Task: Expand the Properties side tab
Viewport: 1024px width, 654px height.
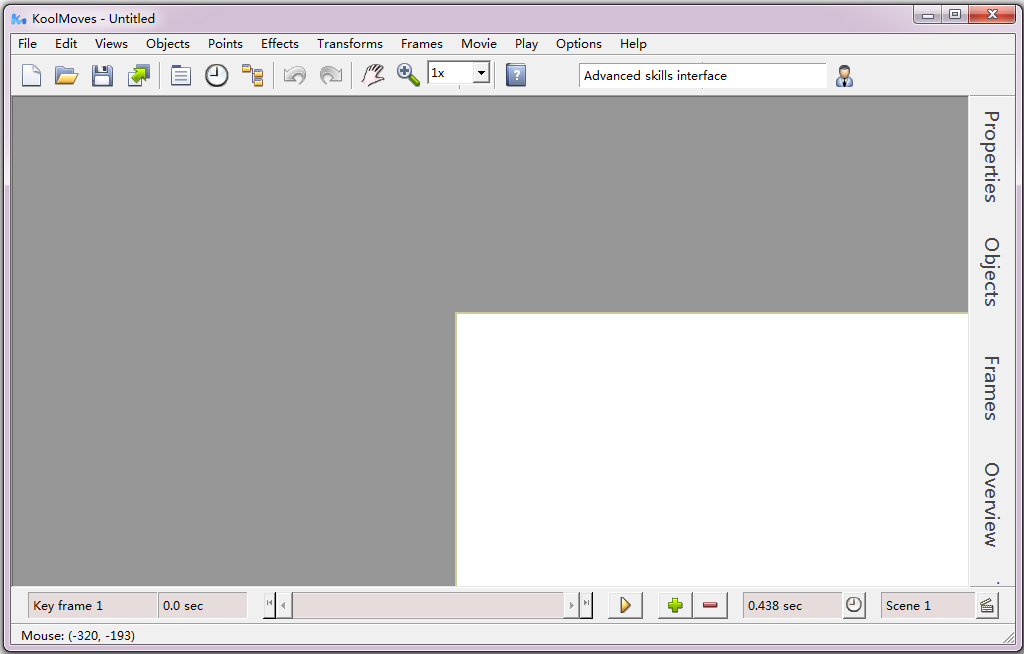Action: (x=991, y=157)
